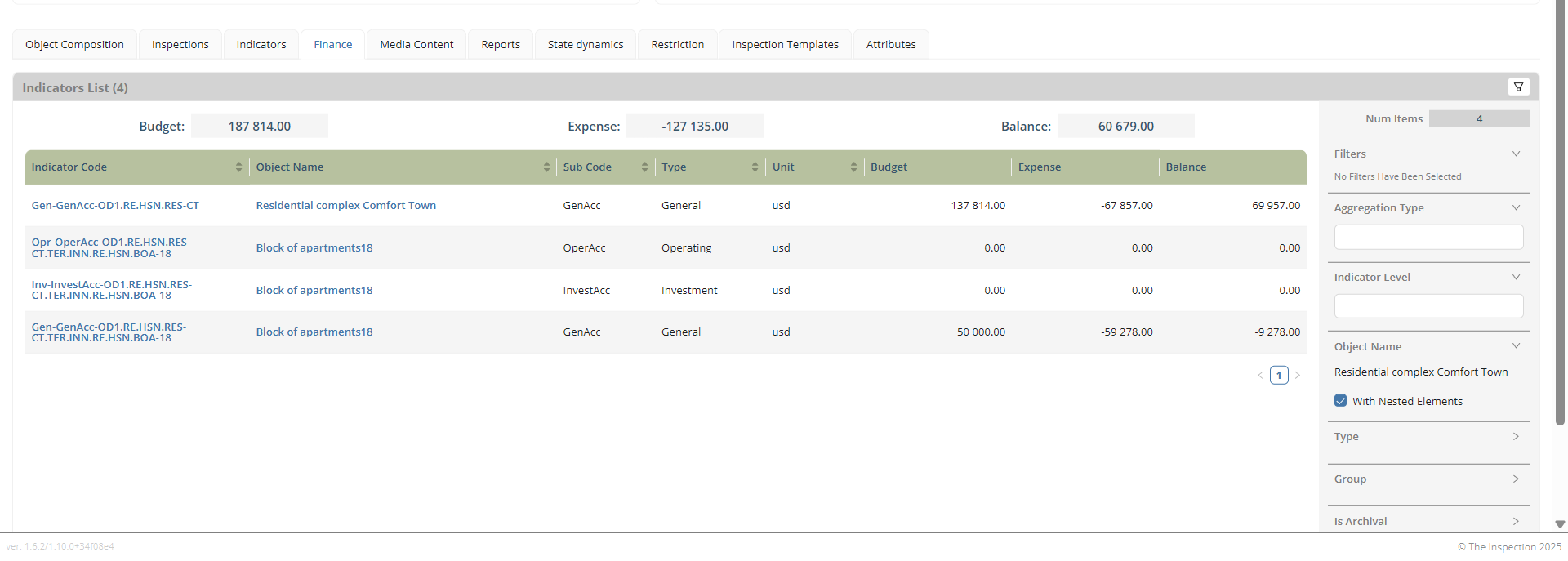
Task: Sort by Type column arrows
Action: [755, 167]
